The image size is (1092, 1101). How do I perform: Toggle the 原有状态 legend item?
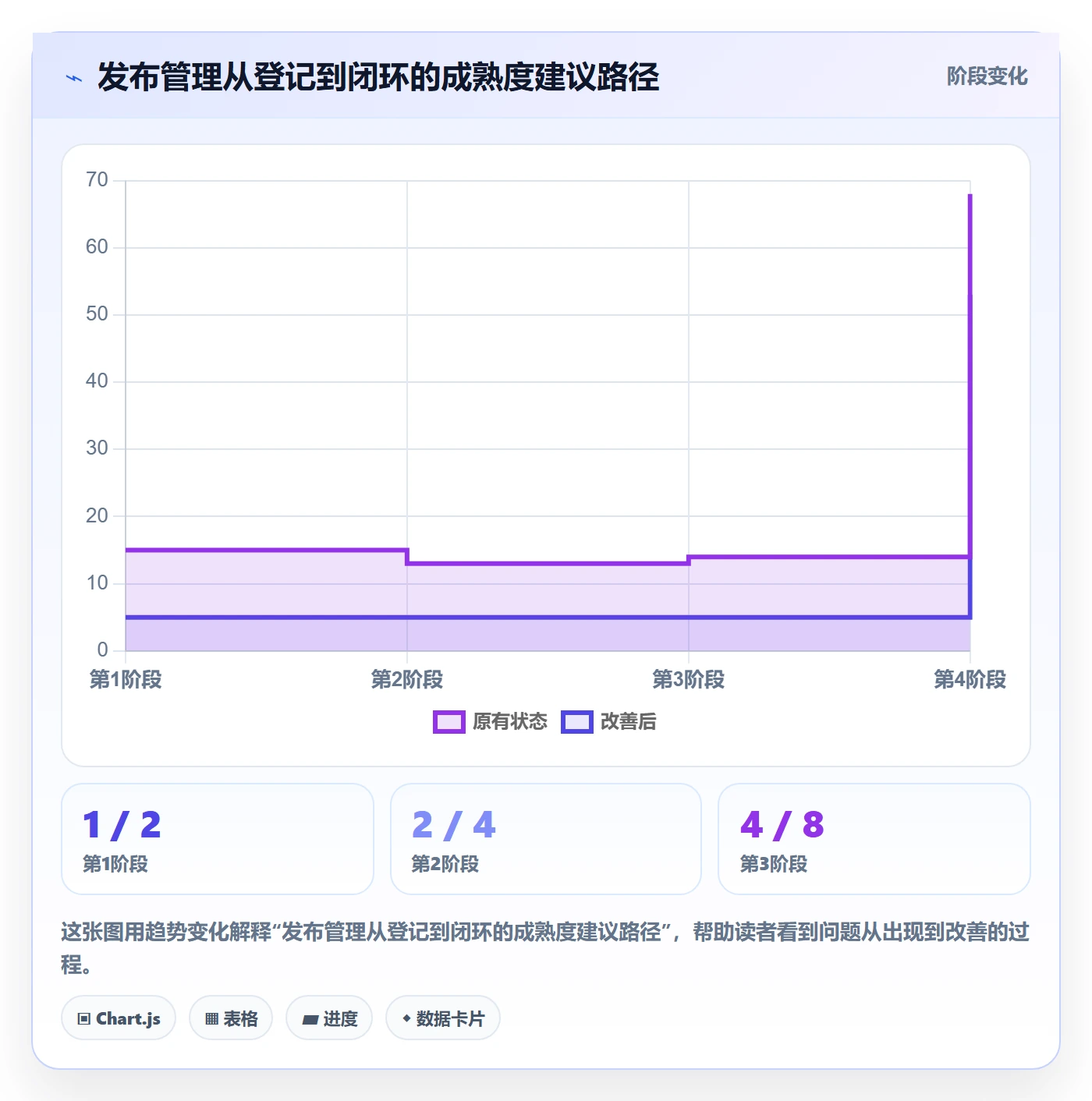click(491, 722)
